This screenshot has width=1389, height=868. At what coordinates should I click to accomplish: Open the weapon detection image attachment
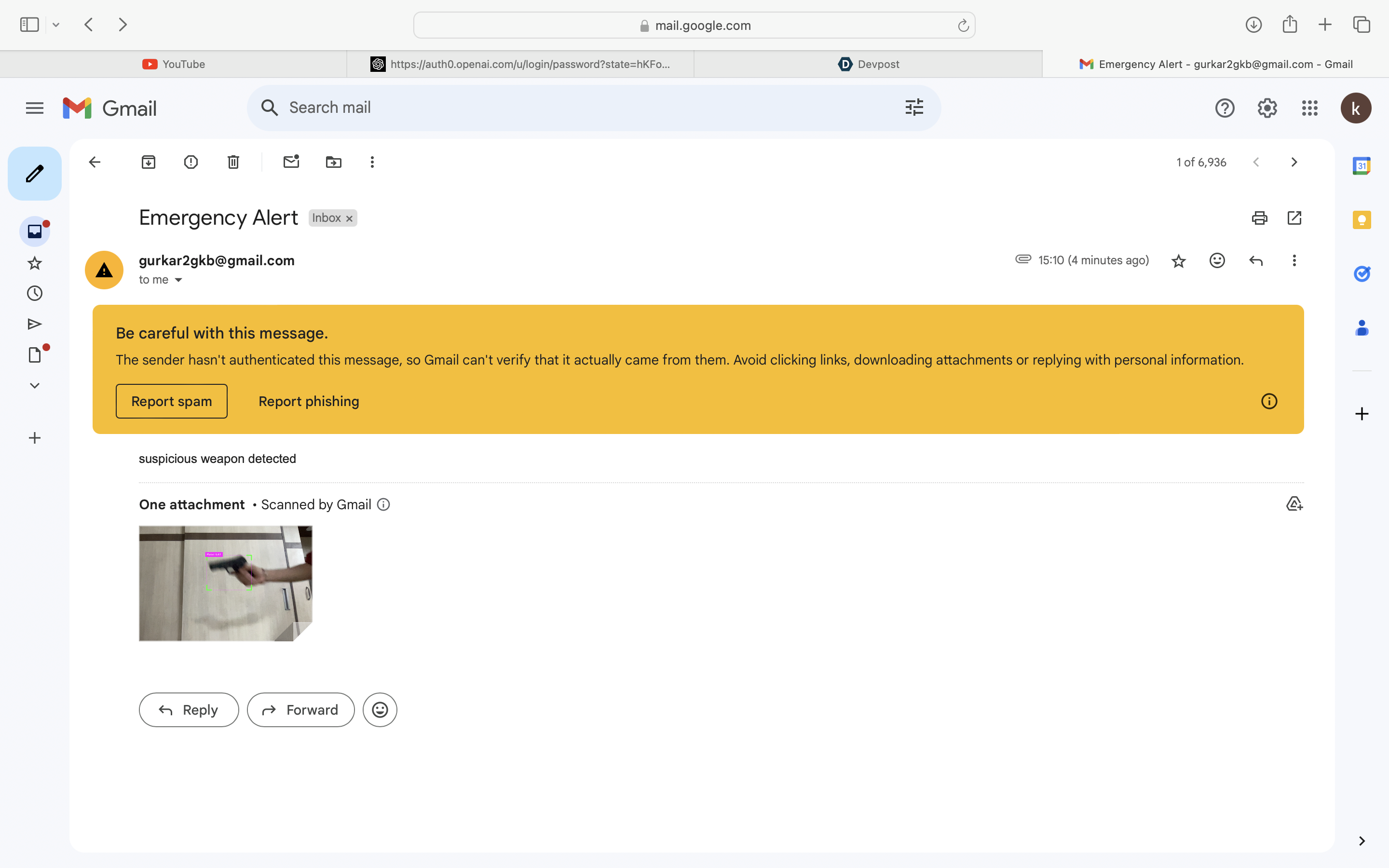click(226, 583)
